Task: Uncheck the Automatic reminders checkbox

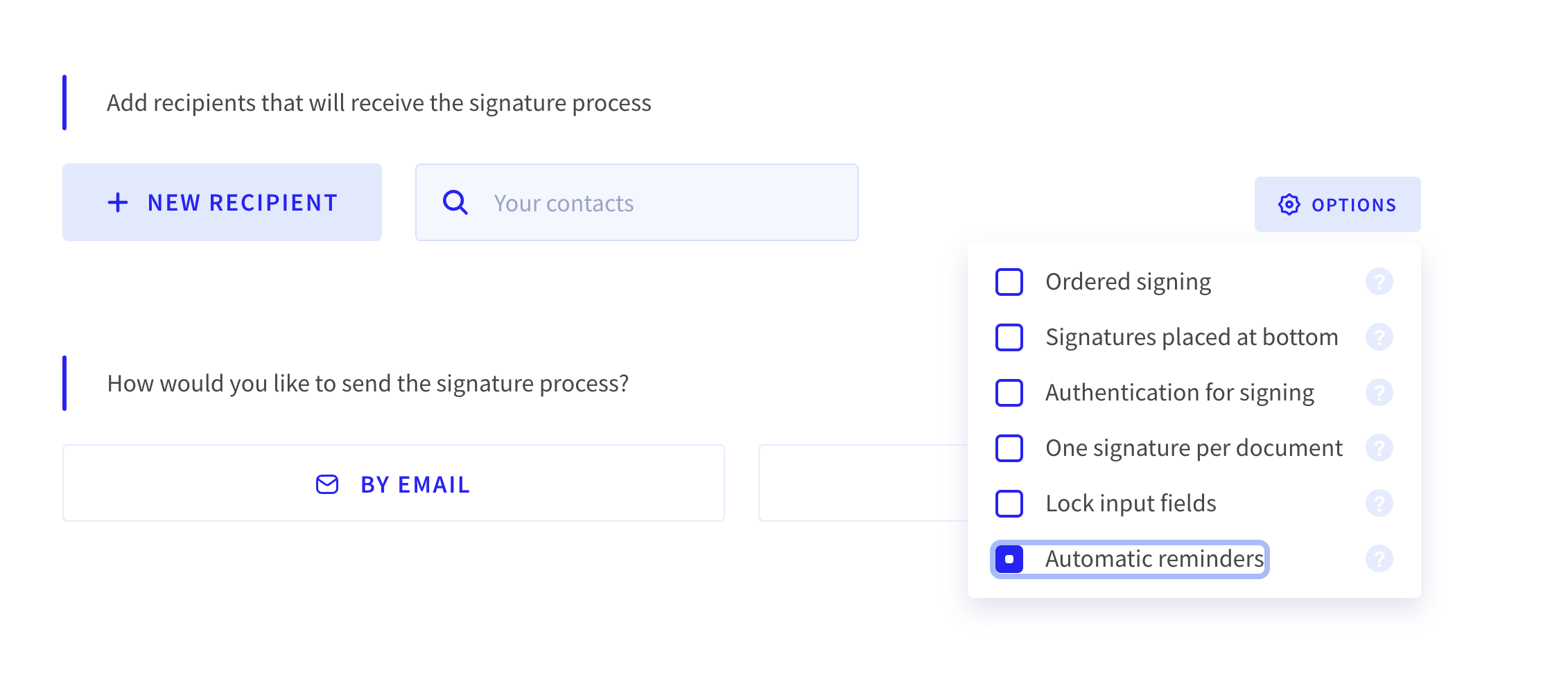Action: coord(1009,559)
